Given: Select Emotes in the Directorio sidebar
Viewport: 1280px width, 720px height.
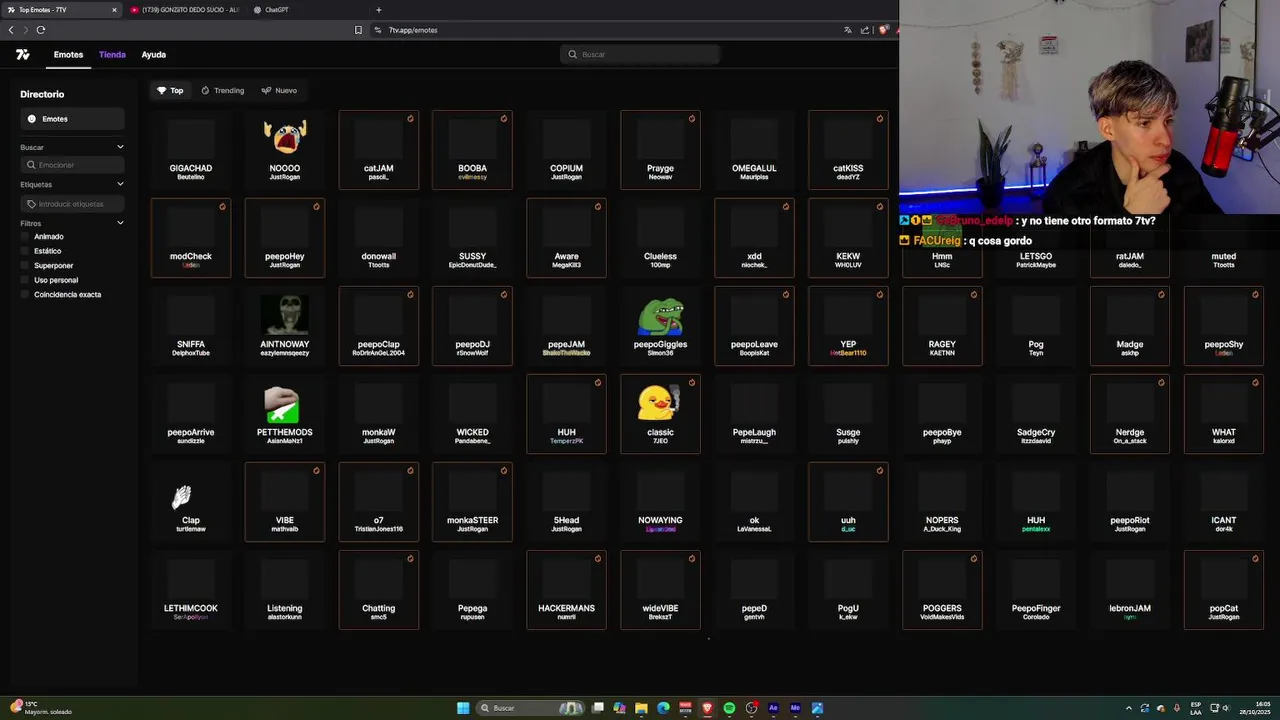Looking at the screenshot, I should pos(72,119).
